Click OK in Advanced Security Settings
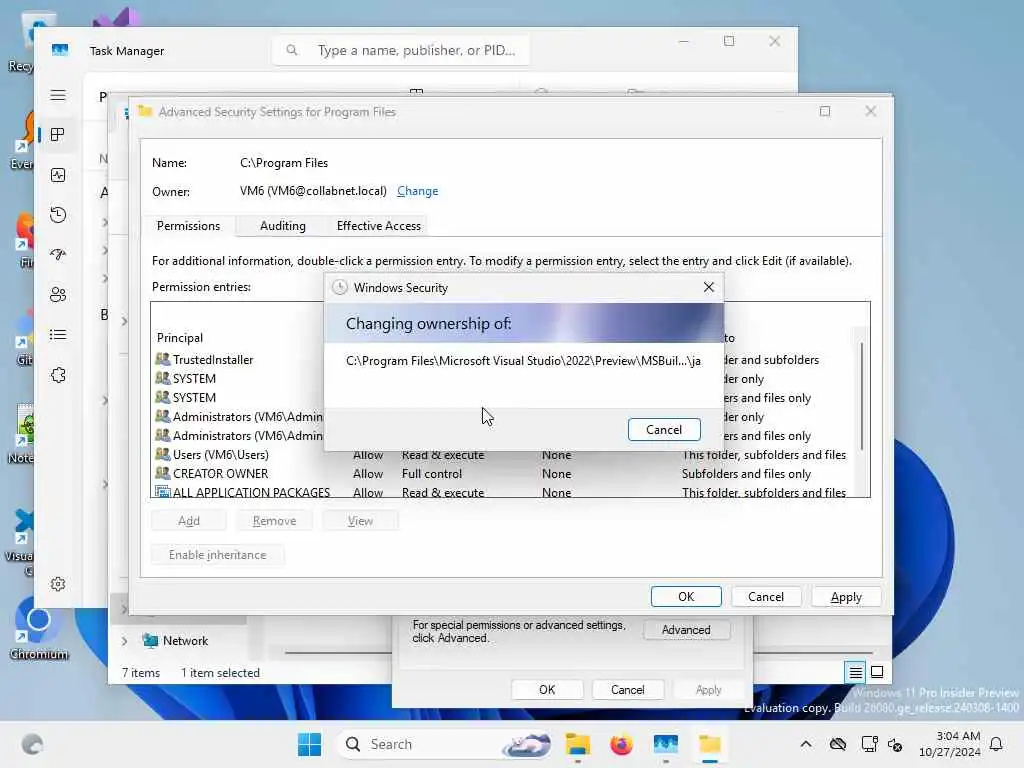 click(x=686, y=597)
